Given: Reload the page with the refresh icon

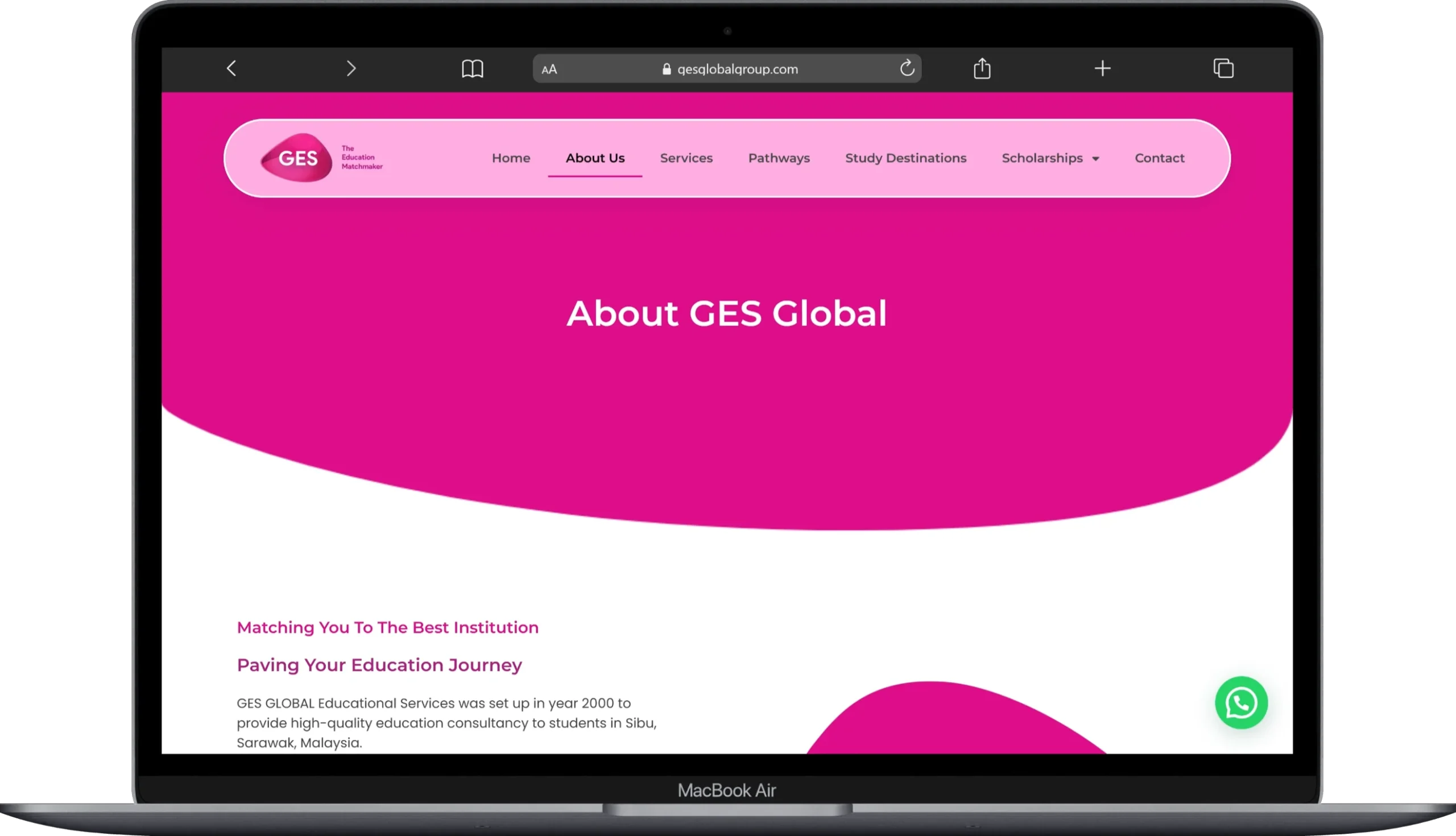Looking at the screenshot, I should click(907, 68).
